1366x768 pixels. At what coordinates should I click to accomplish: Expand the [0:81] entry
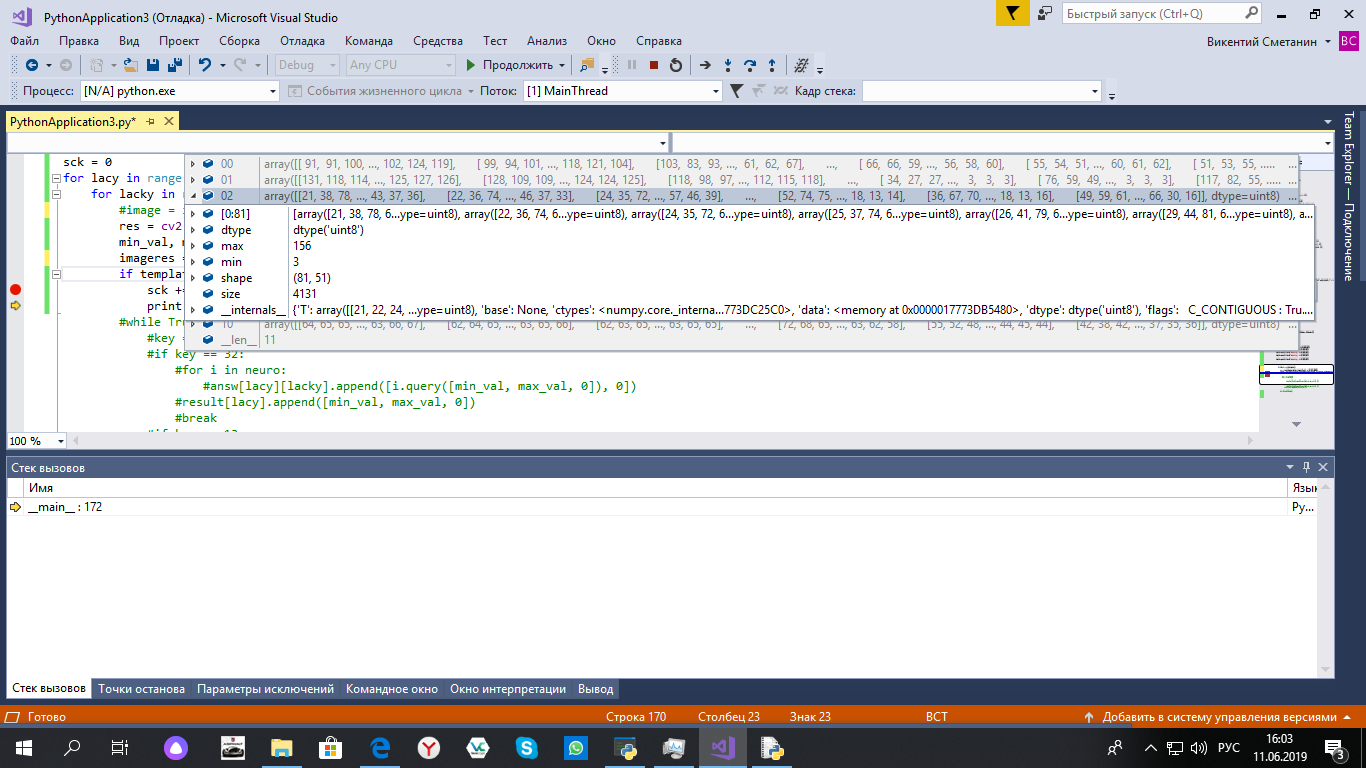(193, 214)
